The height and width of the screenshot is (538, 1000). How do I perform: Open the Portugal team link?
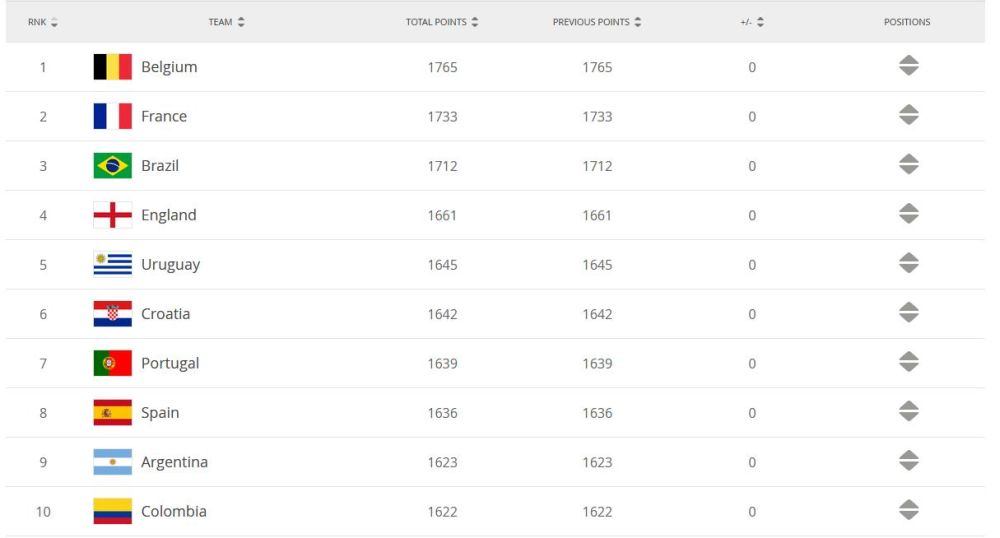point(170,363)
